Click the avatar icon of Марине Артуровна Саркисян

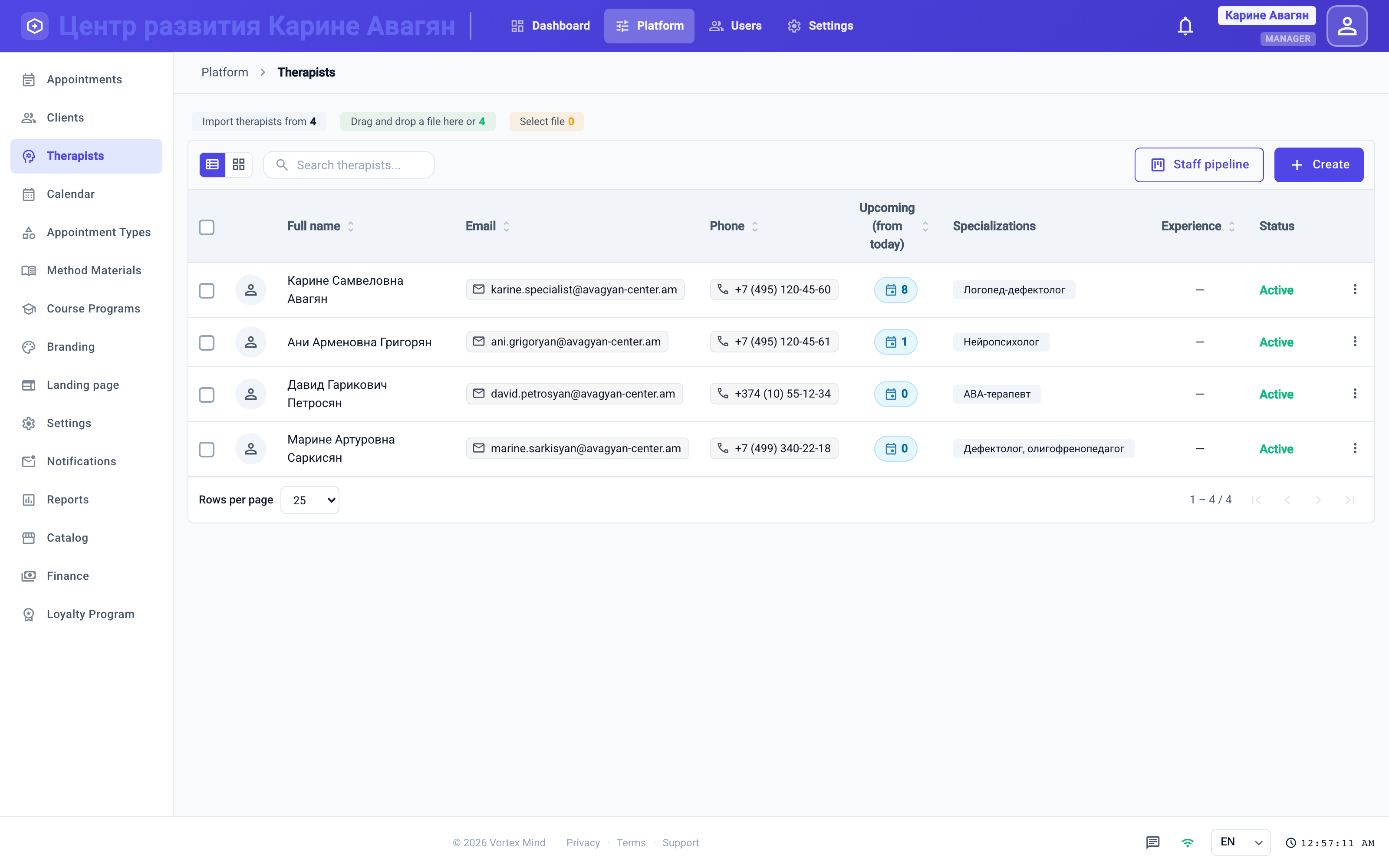251,449
